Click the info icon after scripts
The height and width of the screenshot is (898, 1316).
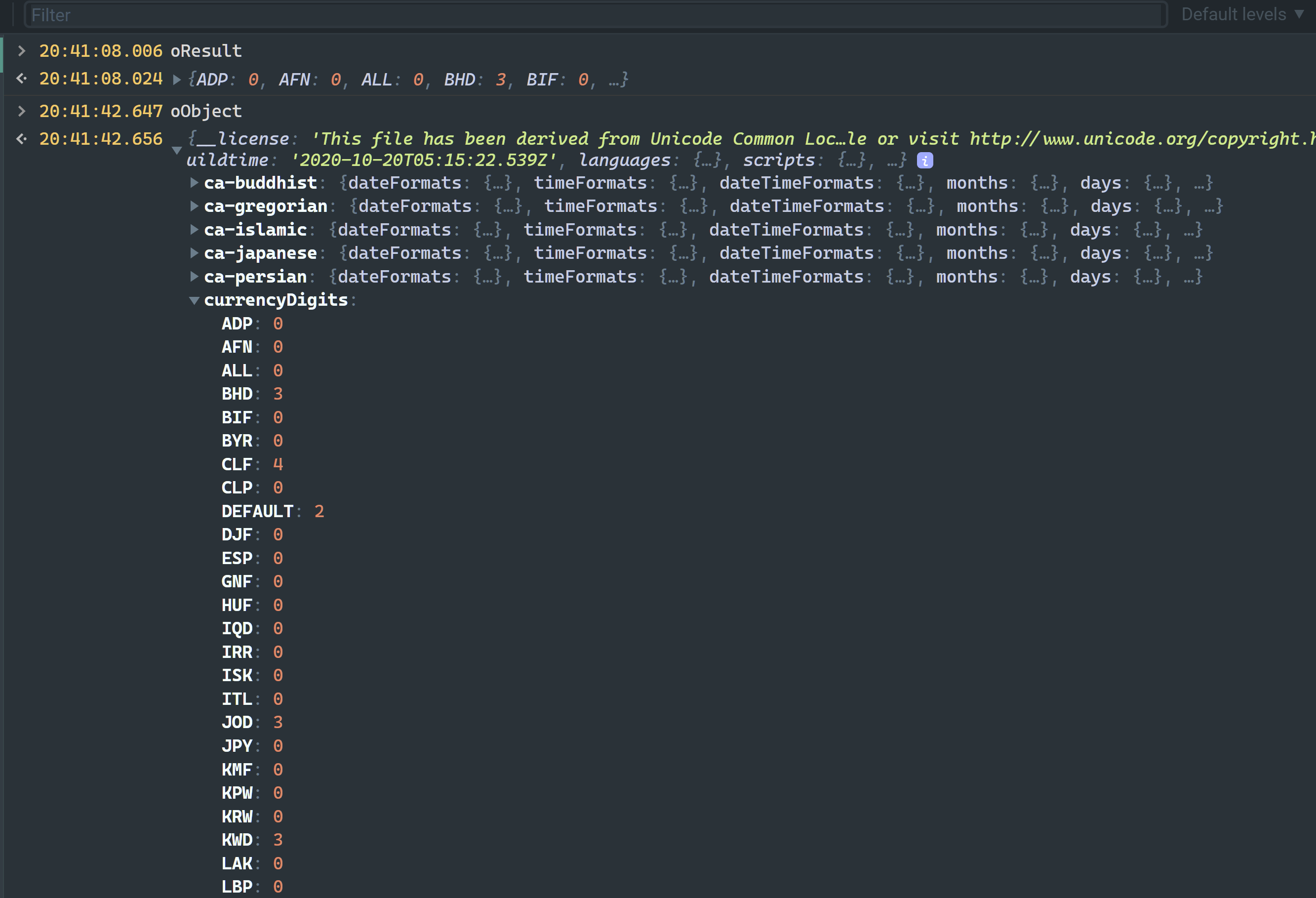(925, 161)
